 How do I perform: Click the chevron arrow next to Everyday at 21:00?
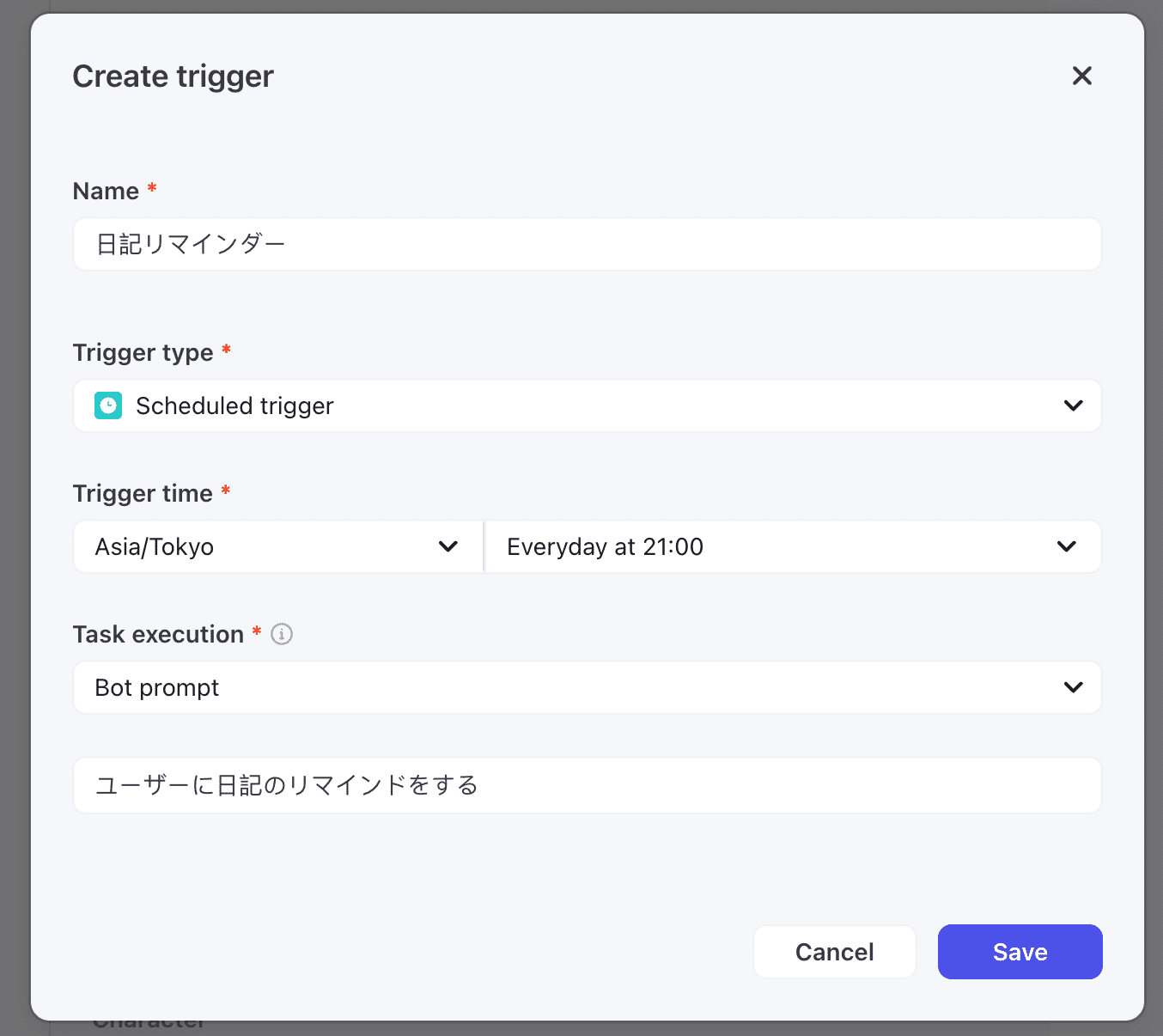point(1066,546)
